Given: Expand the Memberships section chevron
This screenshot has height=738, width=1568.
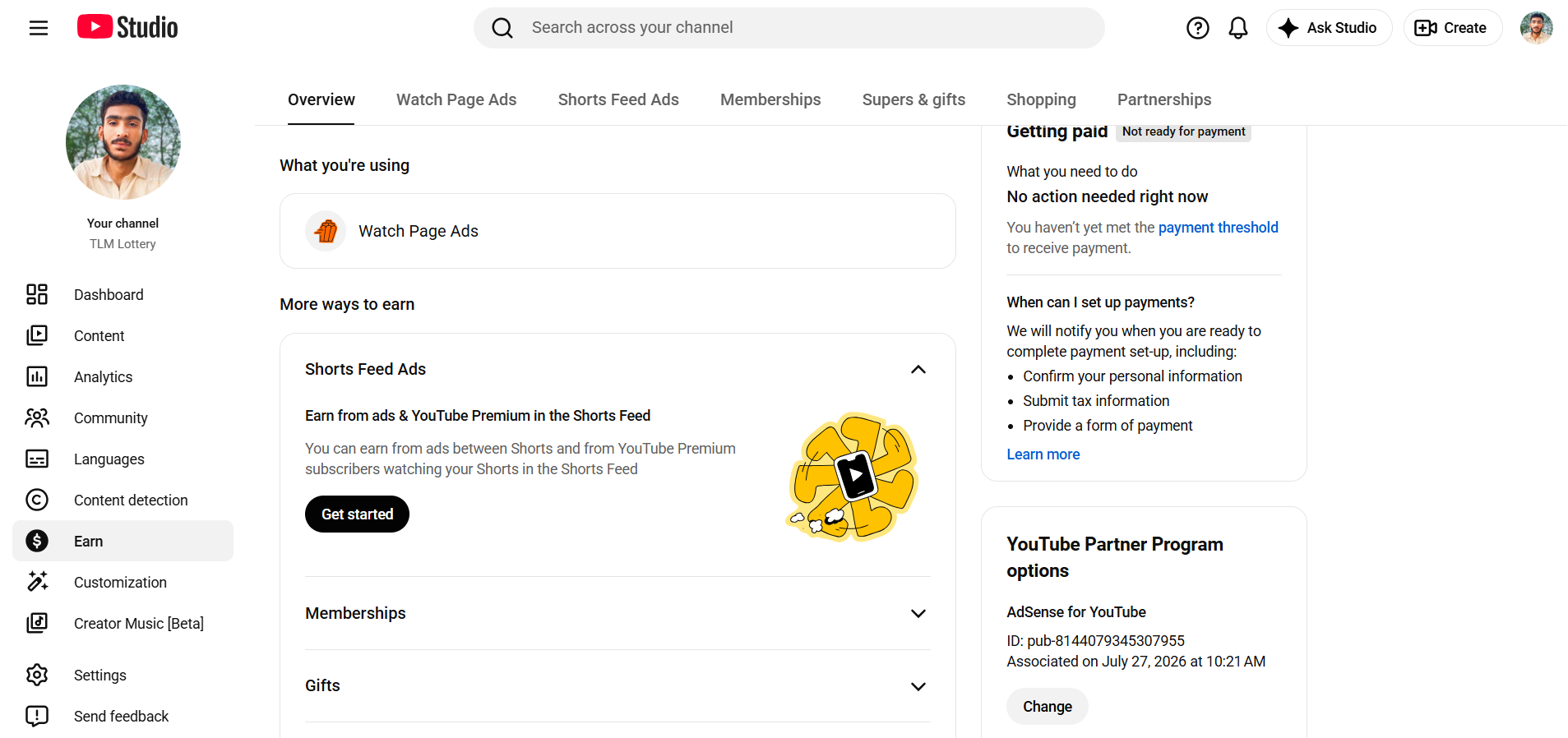Looking at the screenshot, I should coord(918,614).
